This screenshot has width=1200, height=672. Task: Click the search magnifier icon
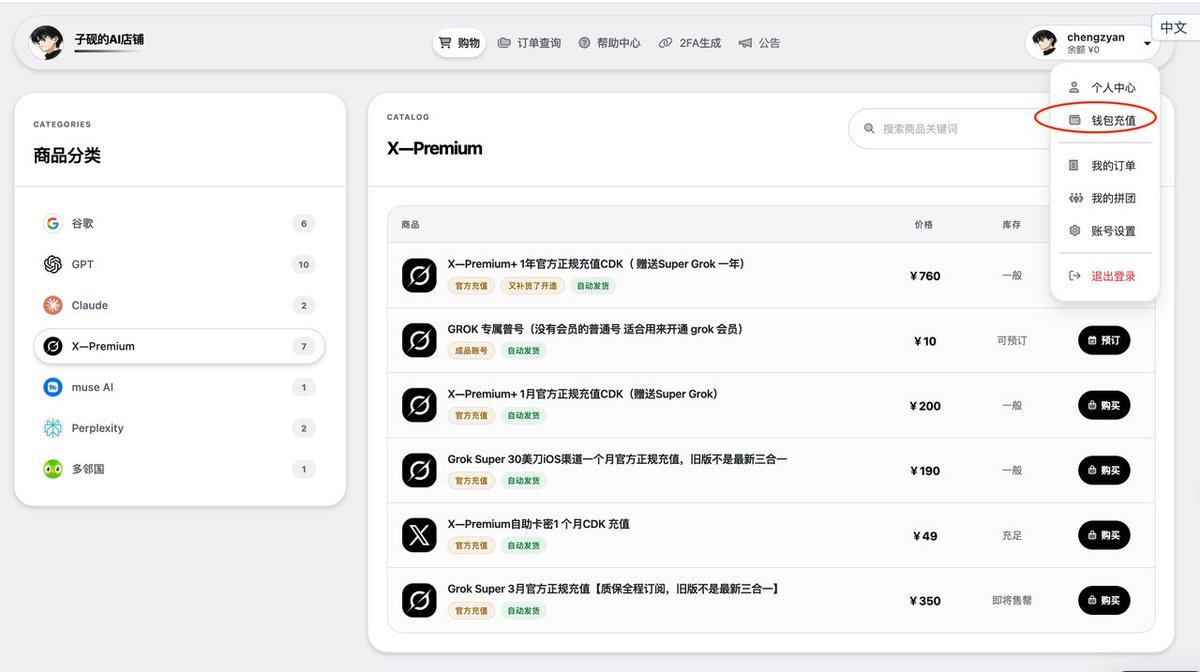(868, 129)
